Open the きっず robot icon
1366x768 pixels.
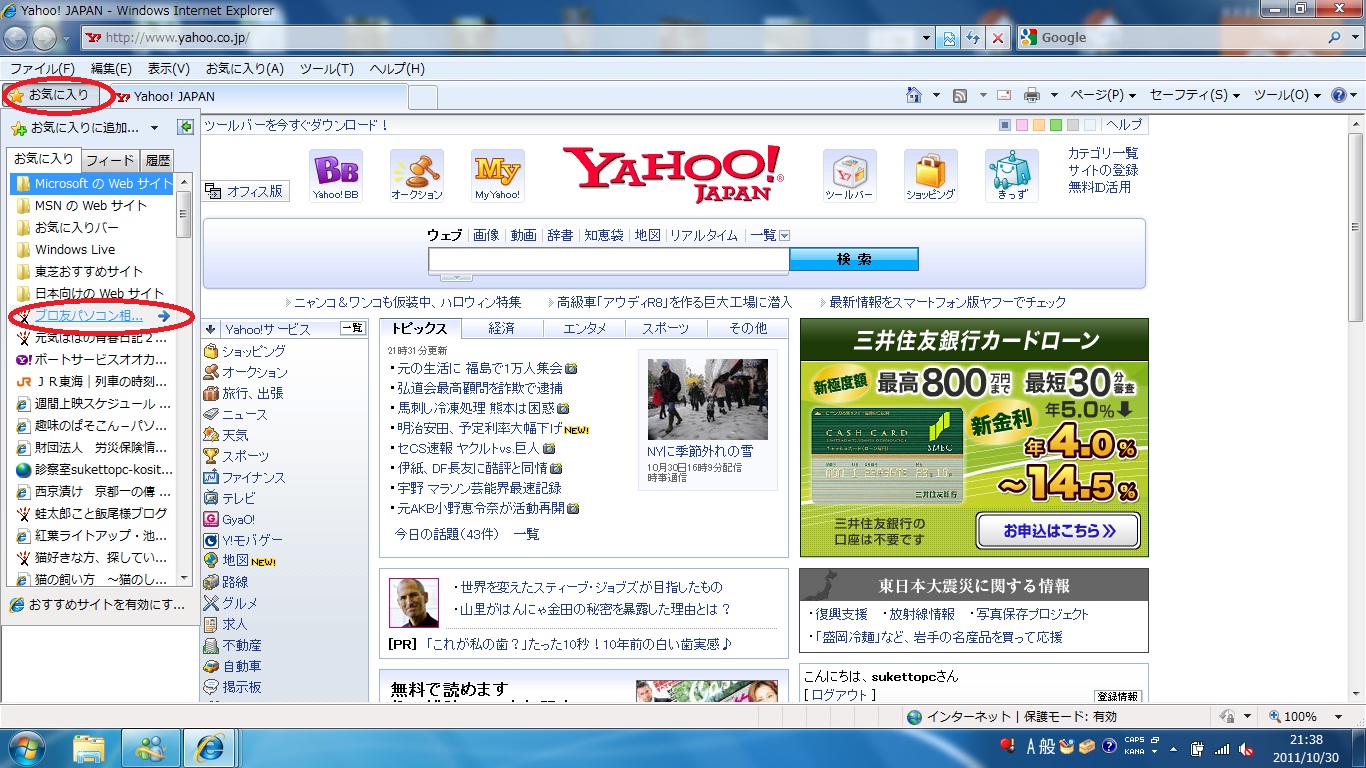[1012, 176]
